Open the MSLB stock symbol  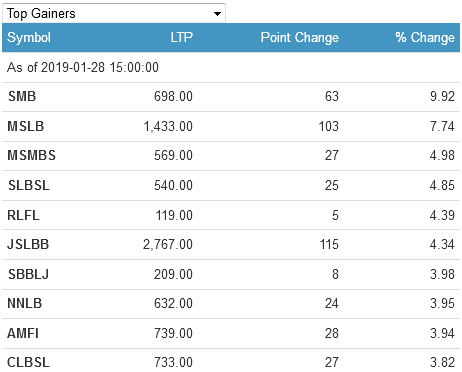tap(26, 126)
